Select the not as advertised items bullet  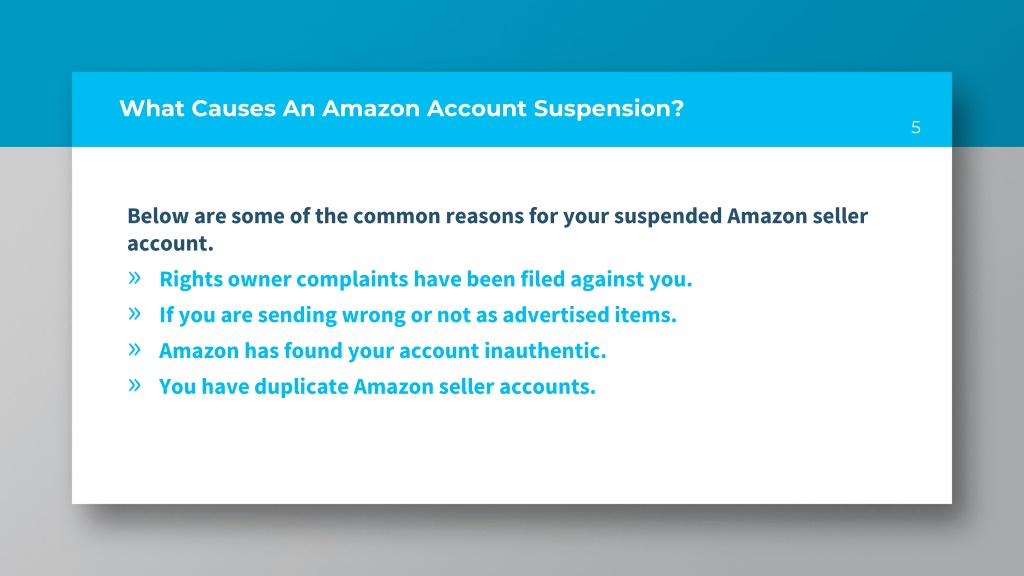point(417,315)
